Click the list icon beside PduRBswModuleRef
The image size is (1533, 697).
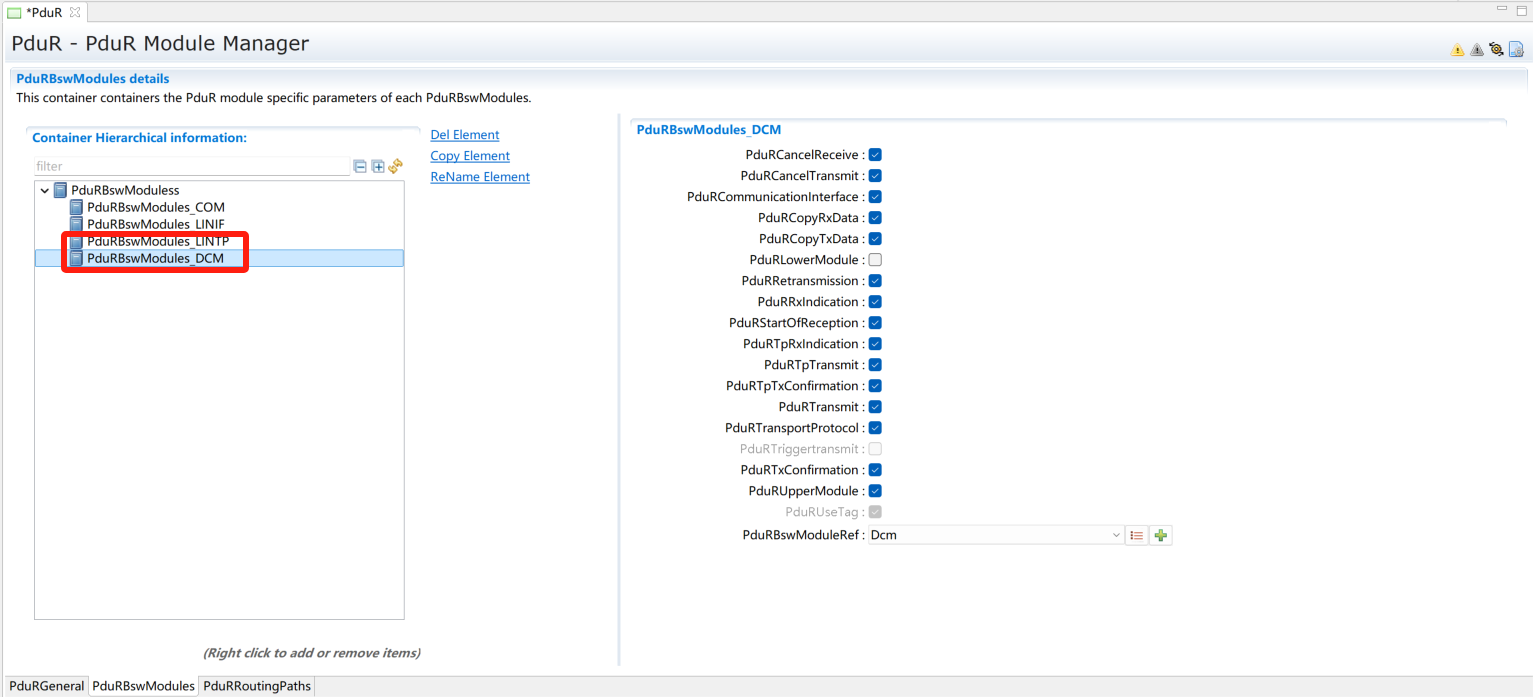click(1137, 535)
